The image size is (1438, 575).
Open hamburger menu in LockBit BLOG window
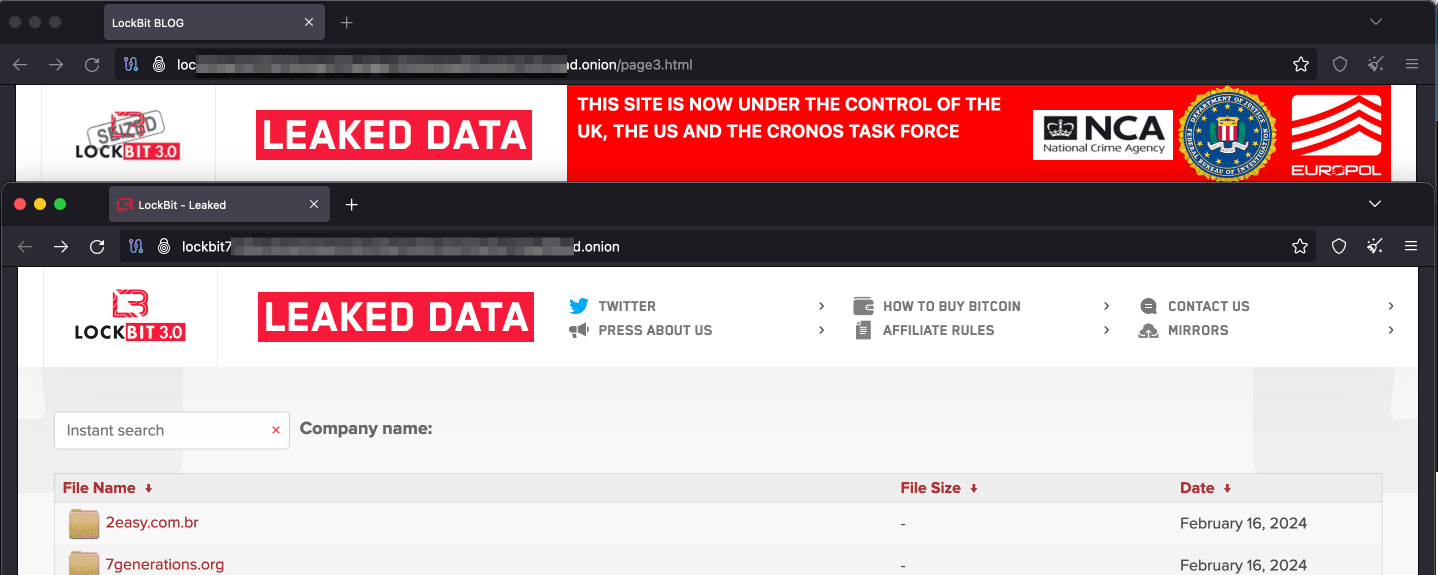1412,65
